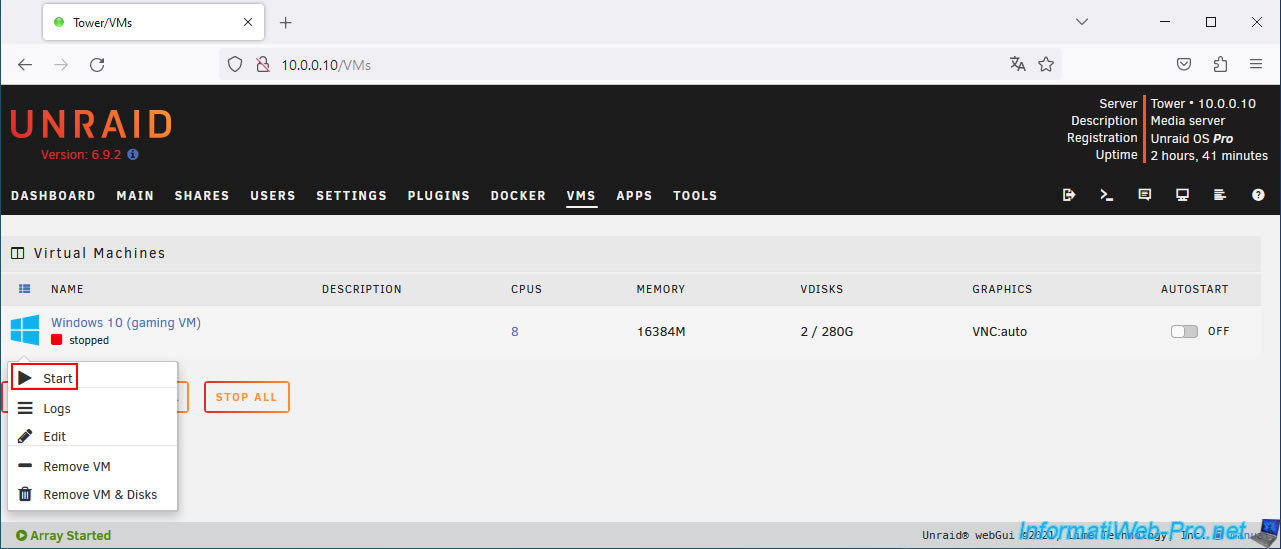This screenshot has width=1281, height=549.
Task: Click the stopped status label
Action: tap(89, 340)
